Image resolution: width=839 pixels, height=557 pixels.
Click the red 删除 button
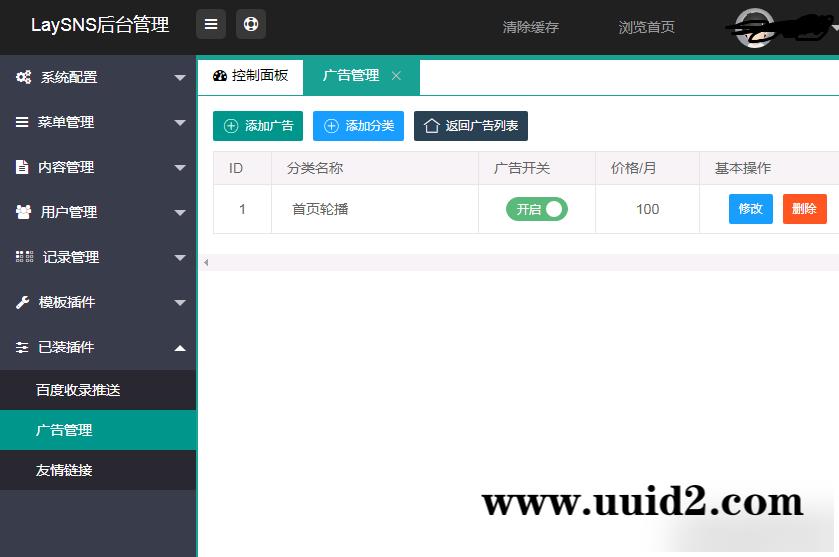(804, 209)
